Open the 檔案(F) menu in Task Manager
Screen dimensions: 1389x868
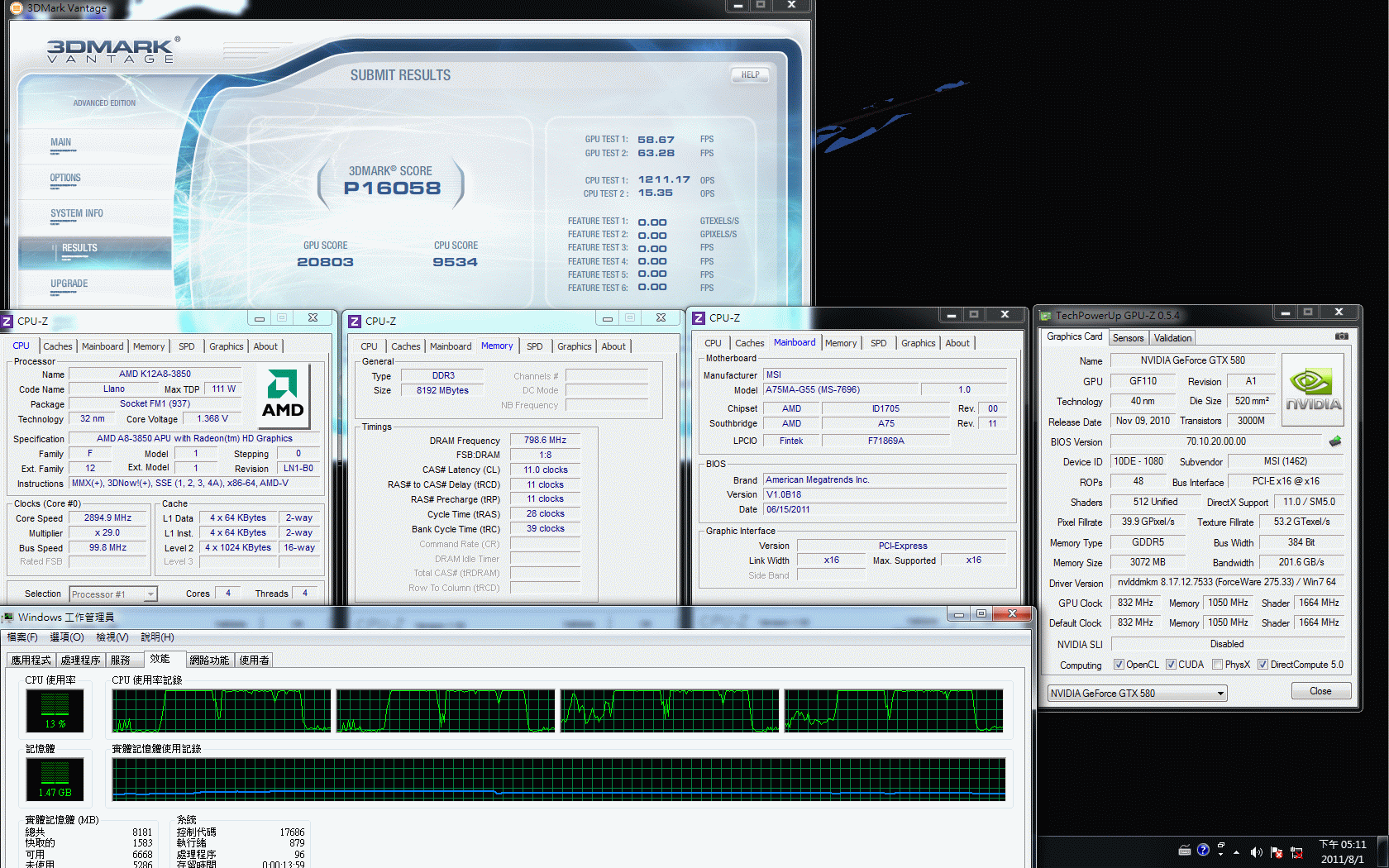pyautogui.click(x=22, y=637)
